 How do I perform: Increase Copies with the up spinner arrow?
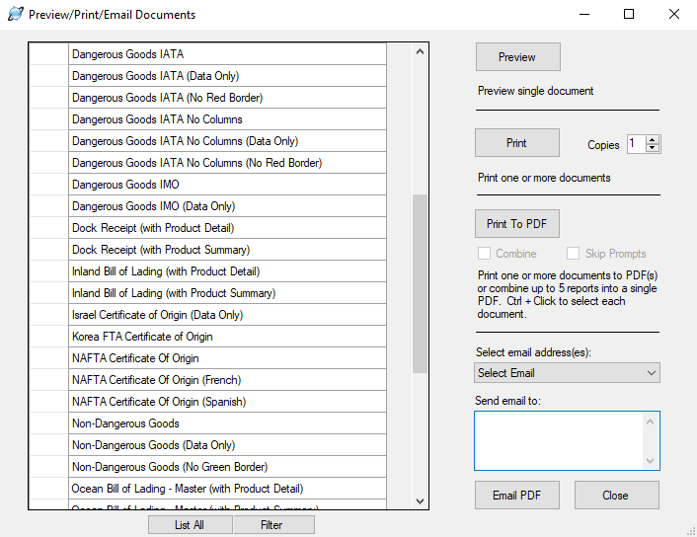coord(652,140)
